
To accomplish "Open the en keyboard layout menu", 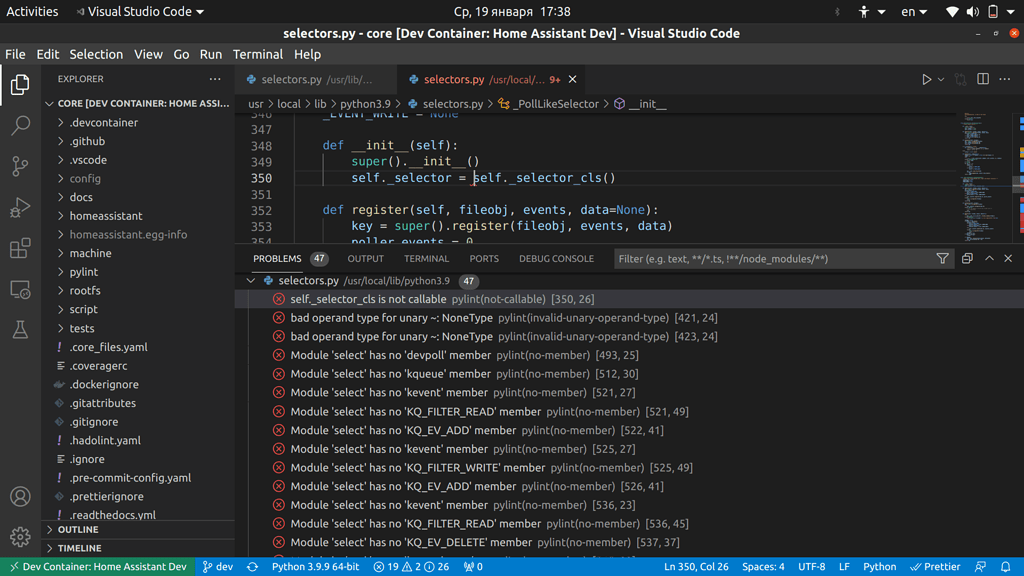I will click(914, 12).
